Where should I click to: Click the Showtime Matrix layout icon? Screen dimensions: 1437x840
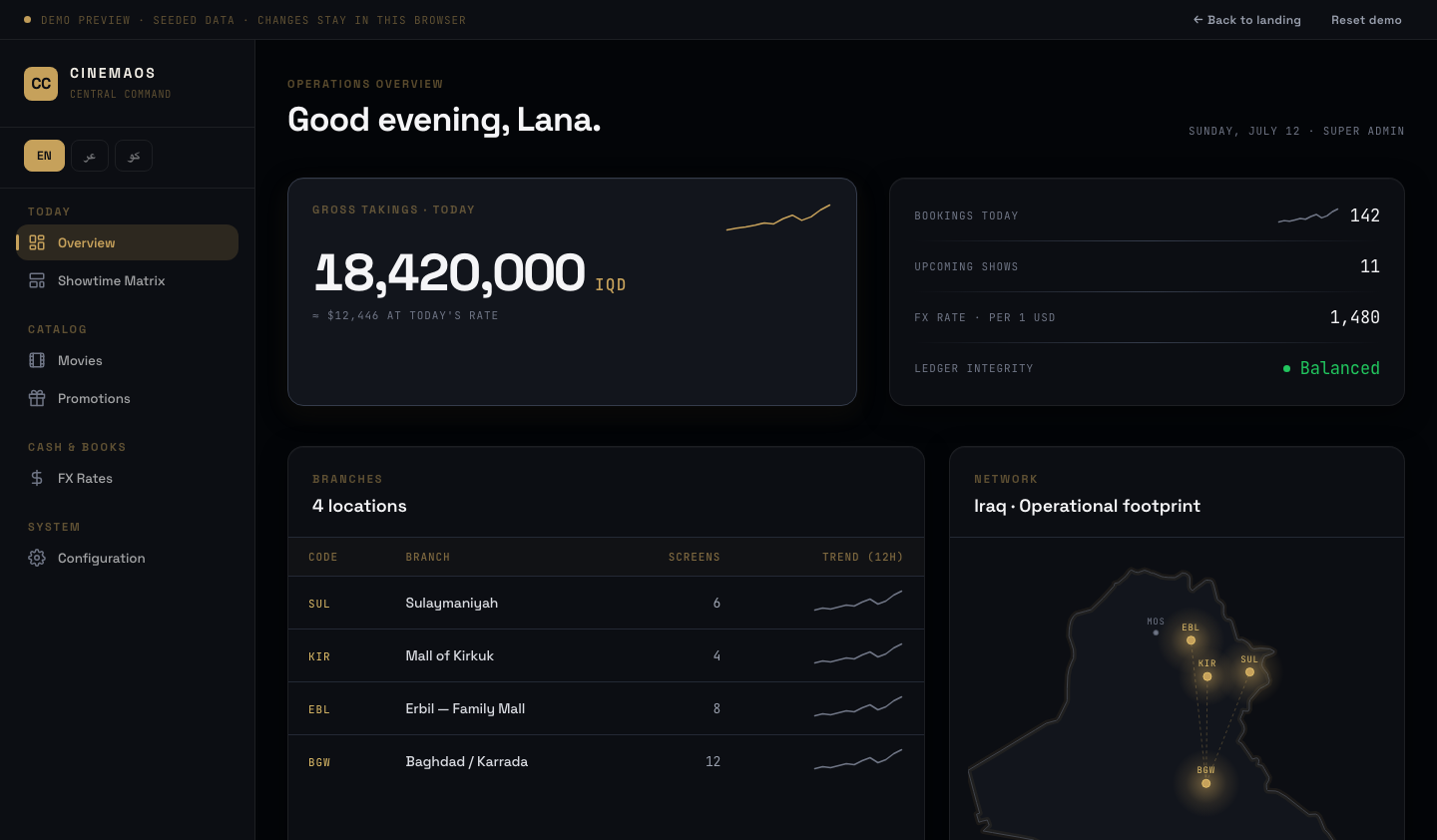[x=37, y=280]
